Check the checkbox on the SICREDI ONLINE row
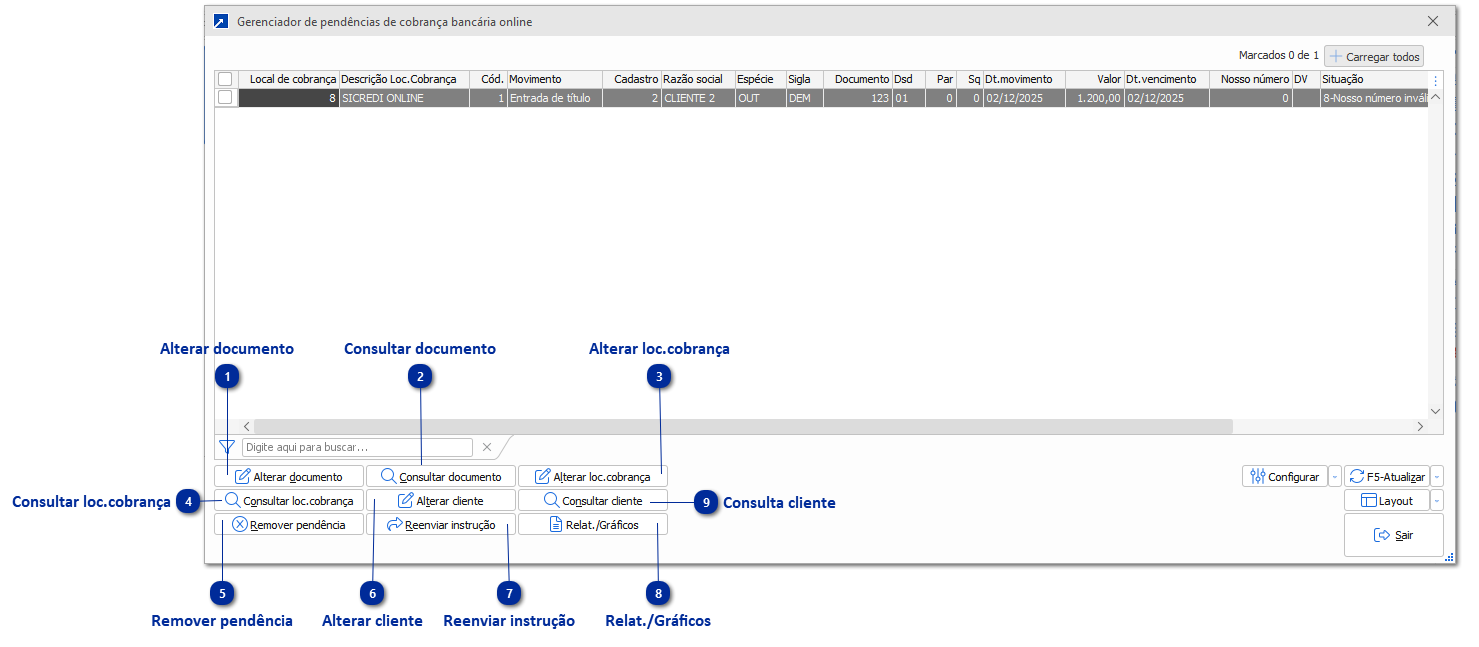This screenshot has height=647, width=1479. tap(226, 97)
